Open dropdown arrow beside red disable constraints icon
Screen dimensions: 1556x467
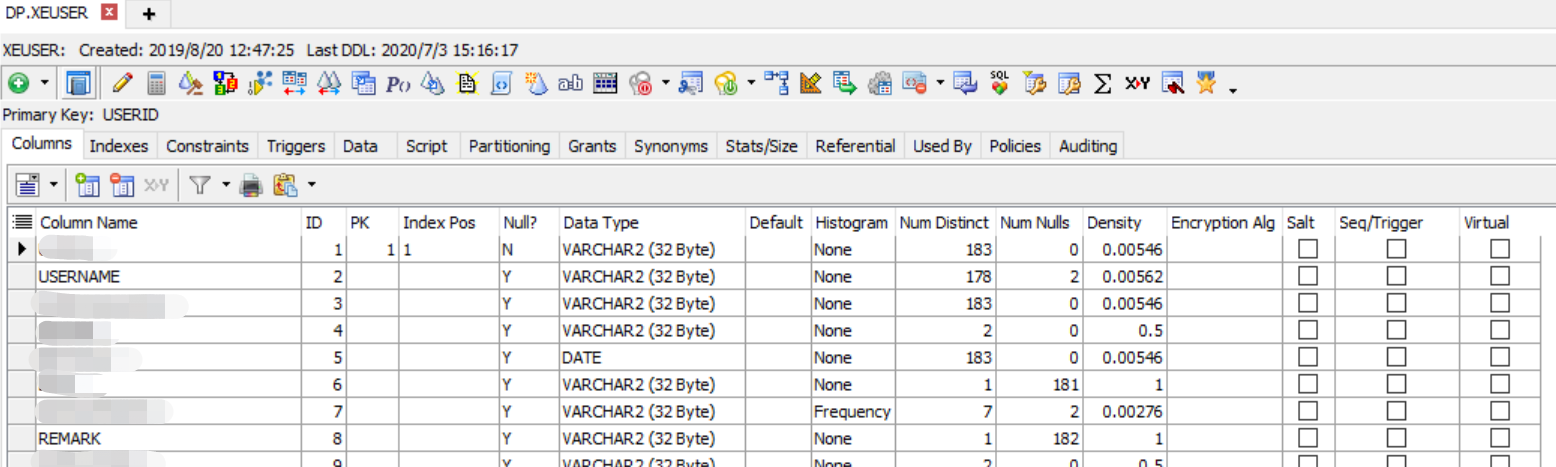pyautogui.click(x=665, y=83)
